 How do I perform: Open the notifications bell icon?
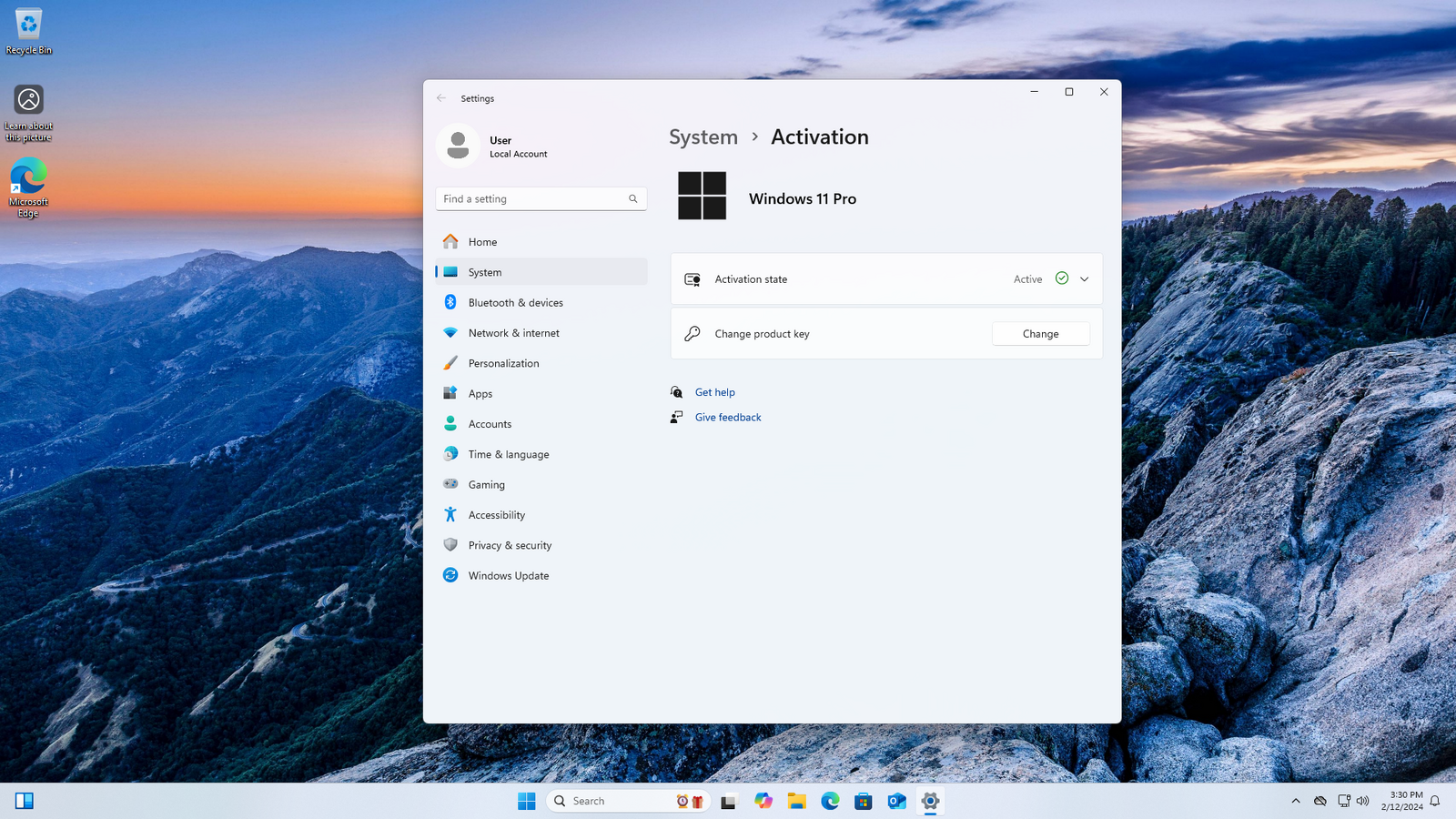pyautogui.click(x=1435, y=801)
